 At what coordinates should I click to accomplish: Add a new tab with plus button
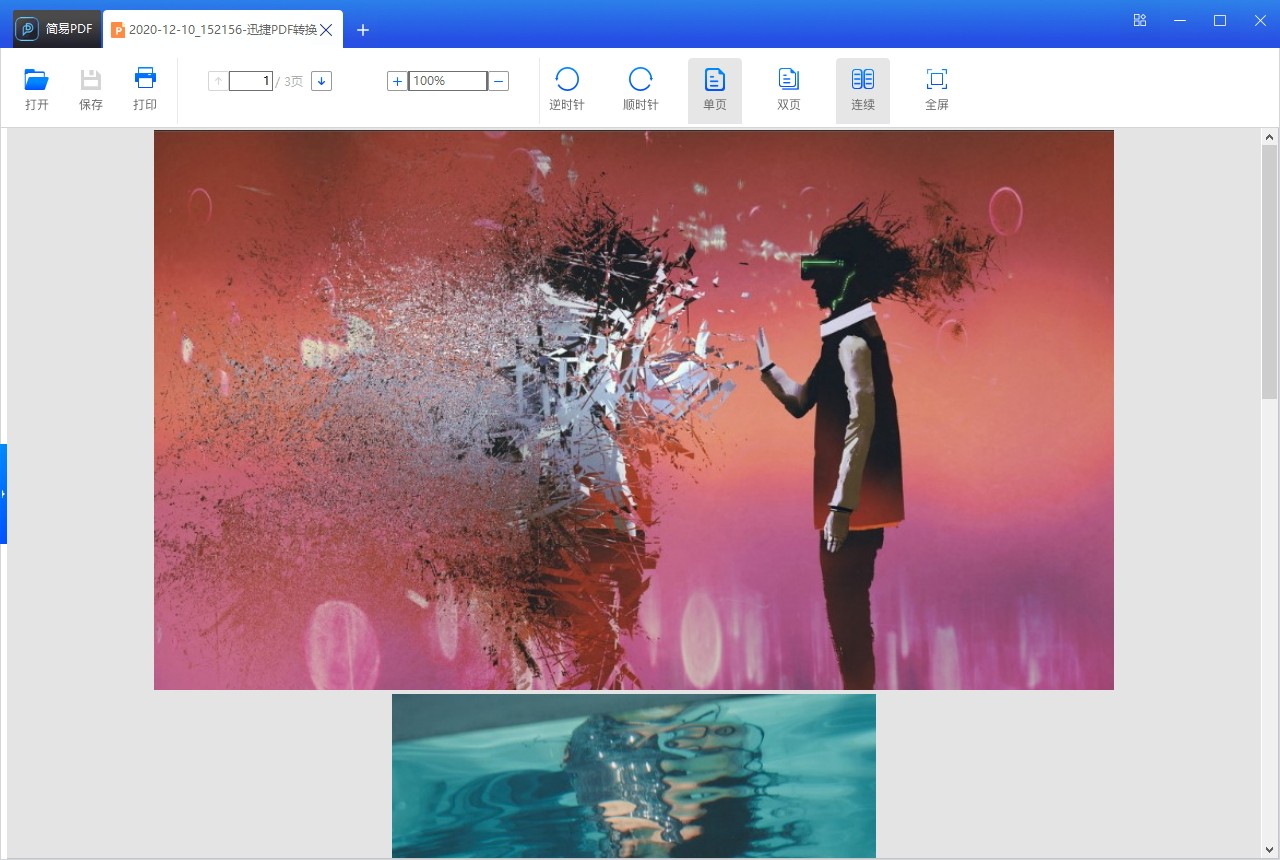363,30
